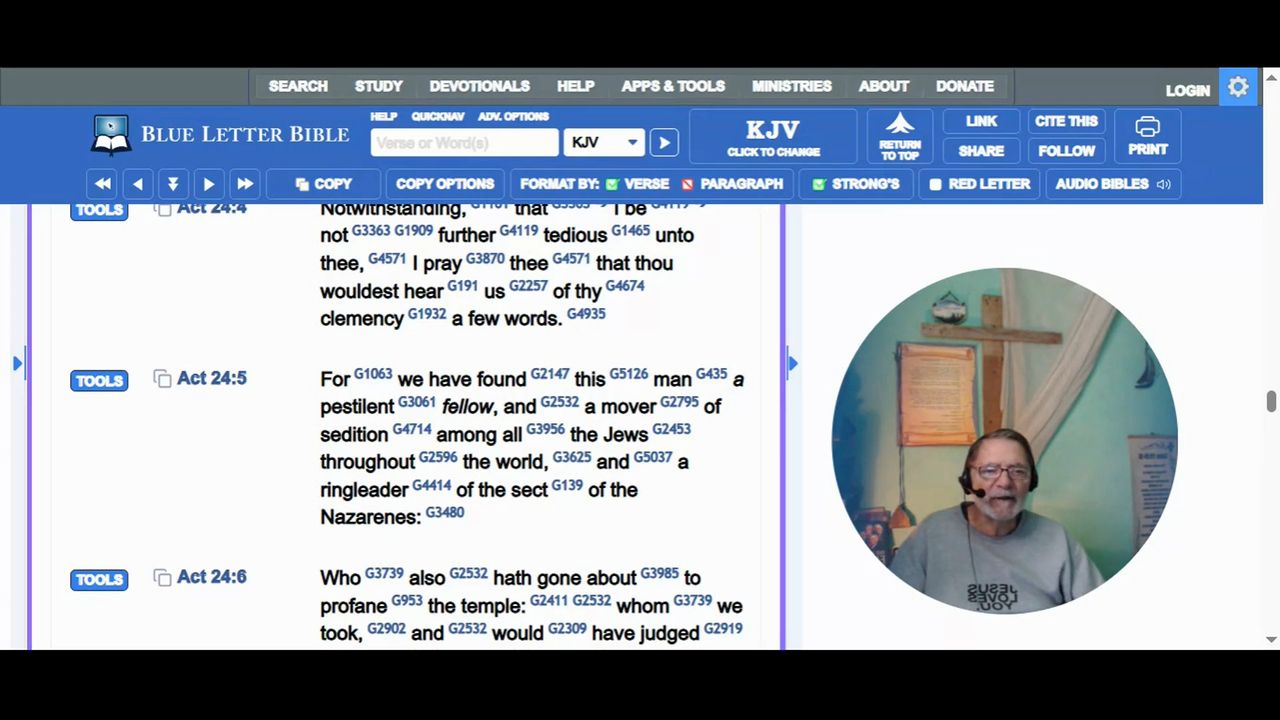Skip forward with double right arrows

coord(244,184)
